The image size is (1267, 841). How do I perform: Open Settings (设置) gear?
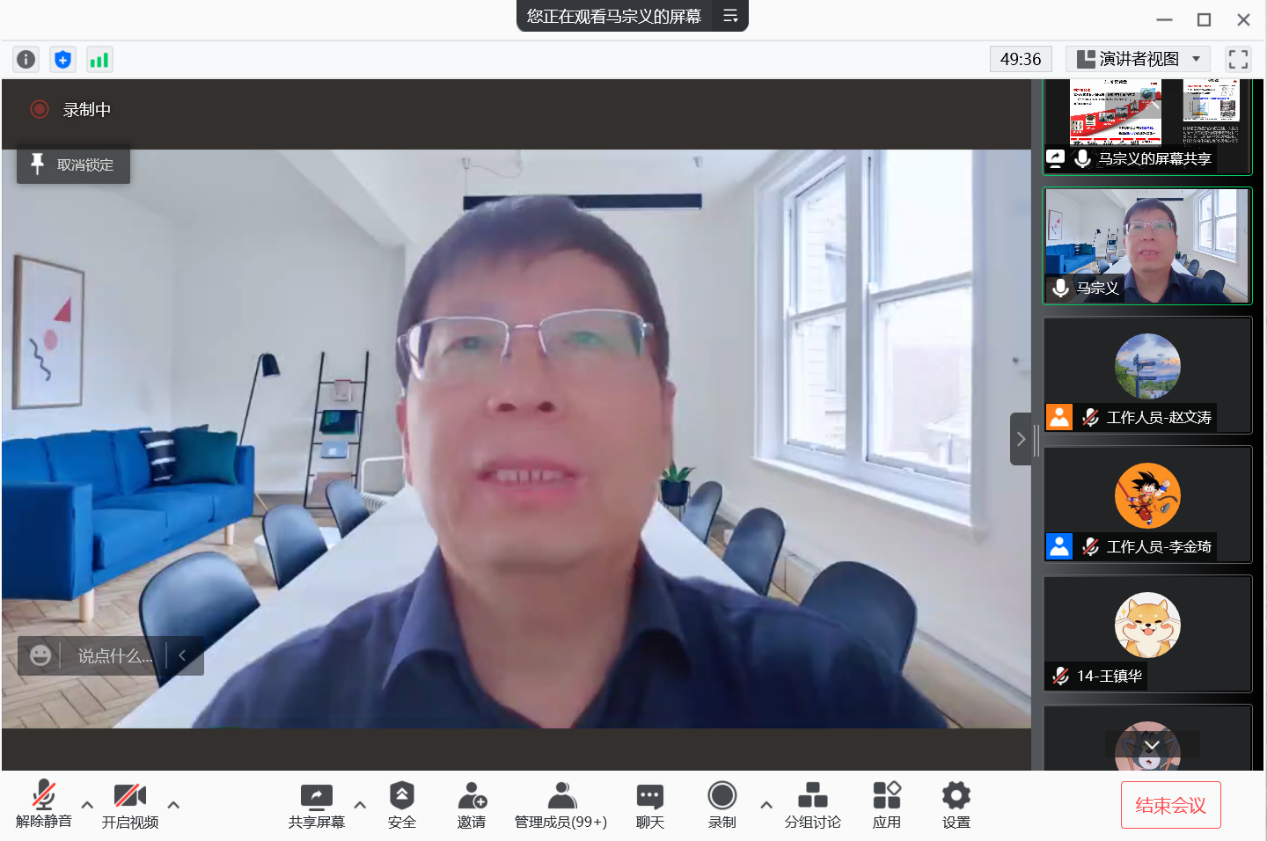coord(956,805)
